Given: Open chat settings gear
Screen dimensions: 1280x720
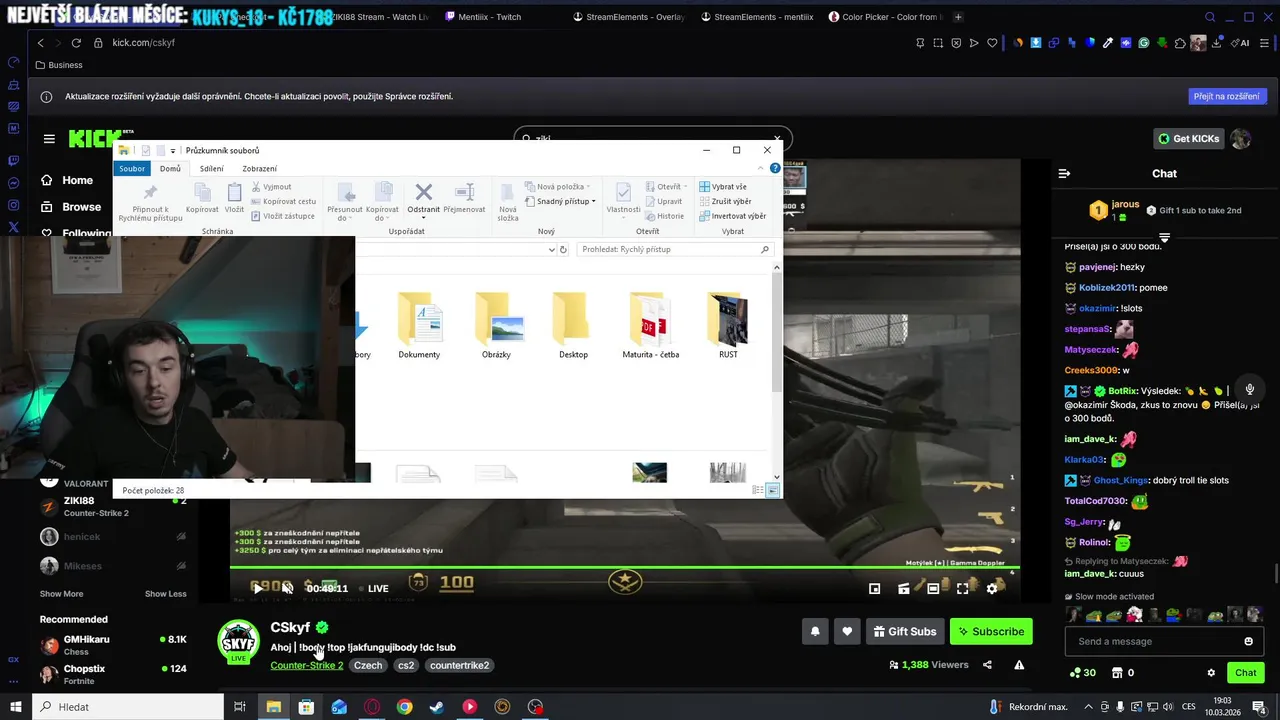Looking at the screenshot, I should tap(1211, 673).
